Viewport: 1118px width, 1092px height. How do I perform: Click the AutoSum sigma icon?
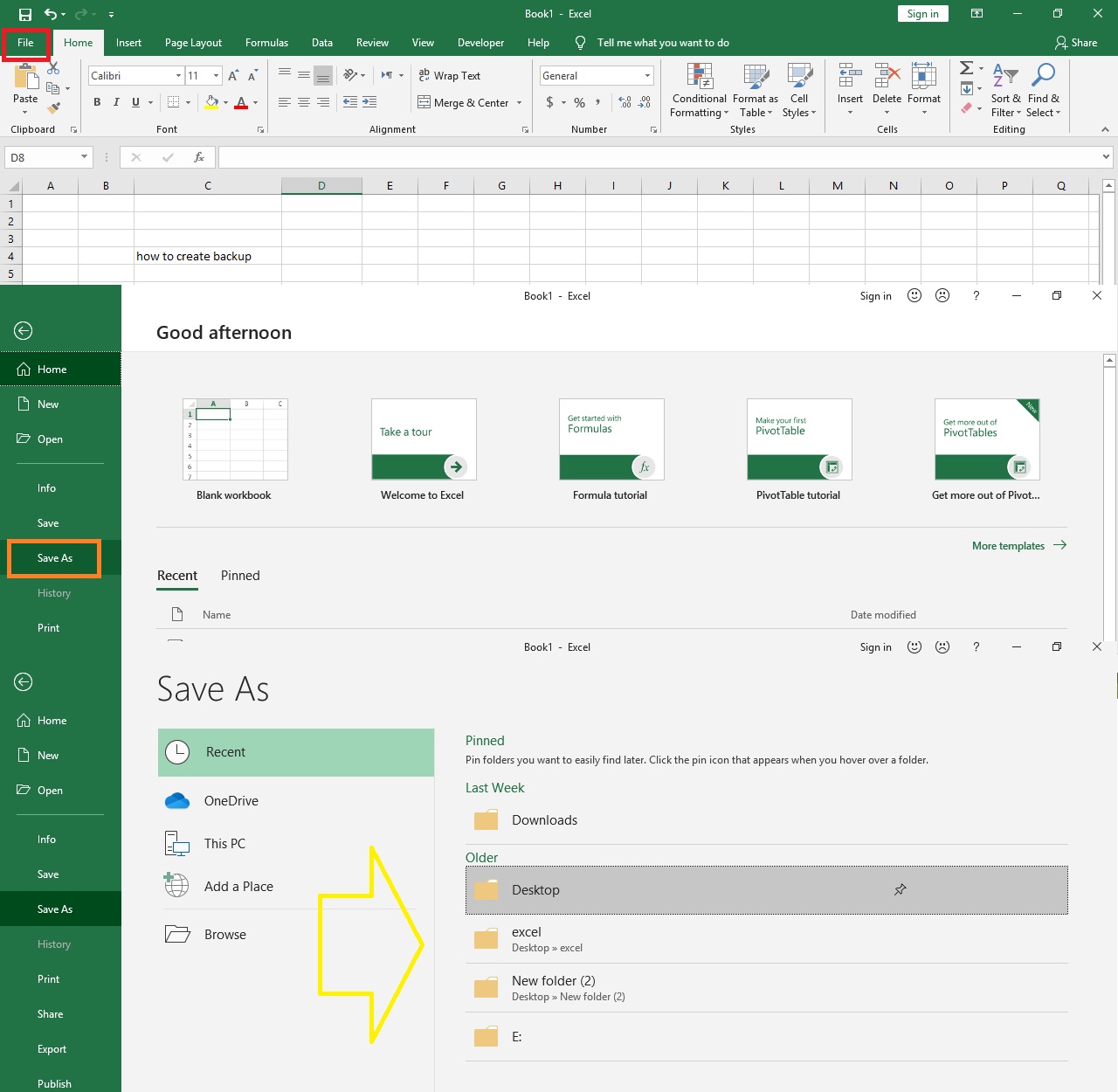coord(966,68)
